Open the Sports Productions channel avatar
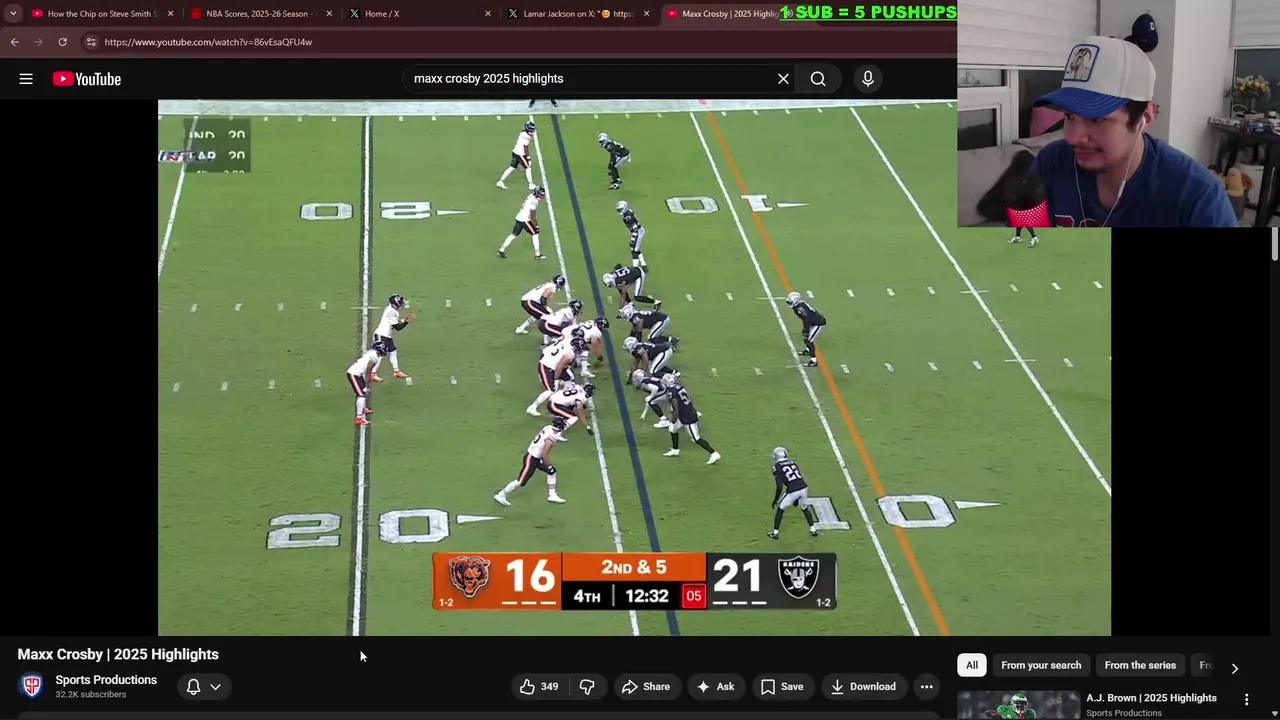The width and height of the screenshot is (1280, 720). pos(32,686)
